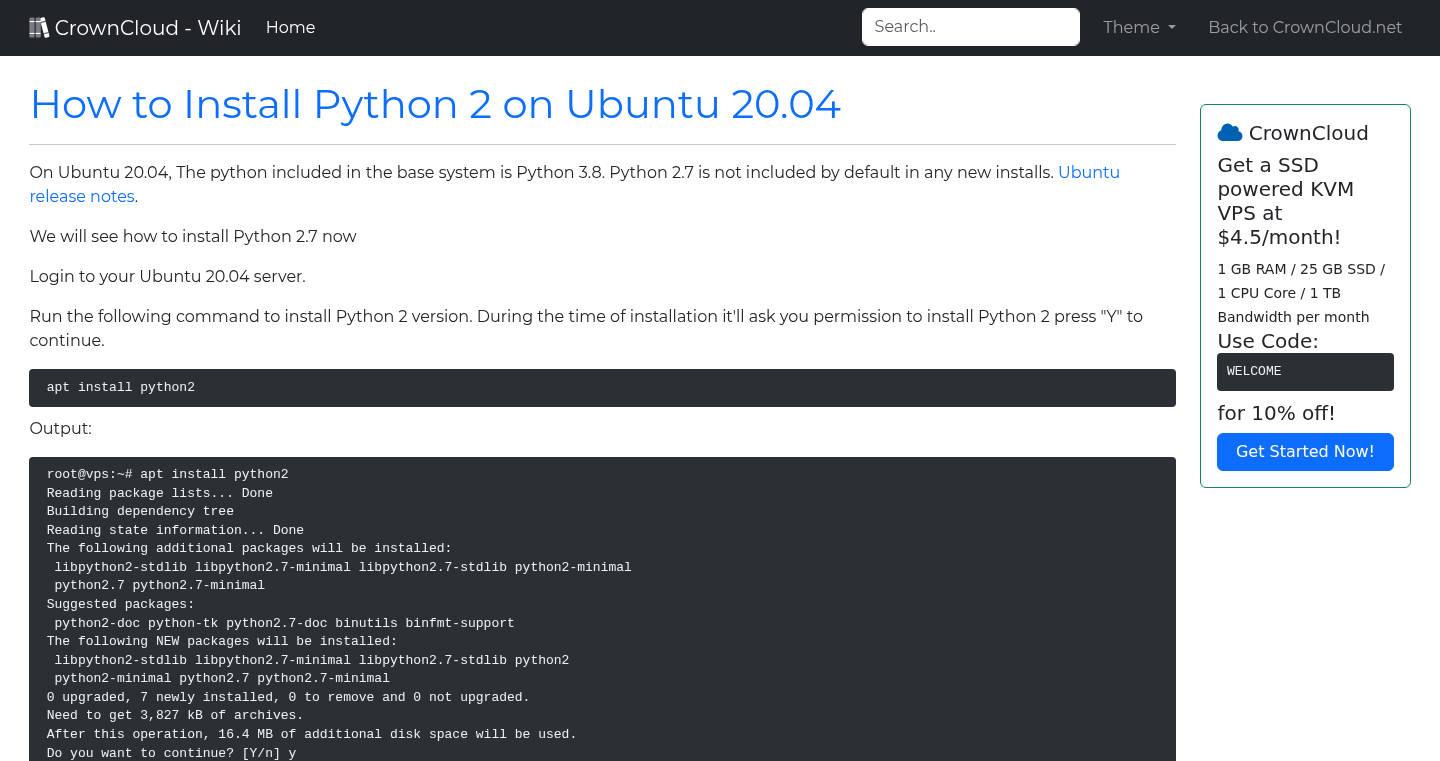1440x761 pixels.
Task: Click the article title heading link
Action: coord(435,104)
